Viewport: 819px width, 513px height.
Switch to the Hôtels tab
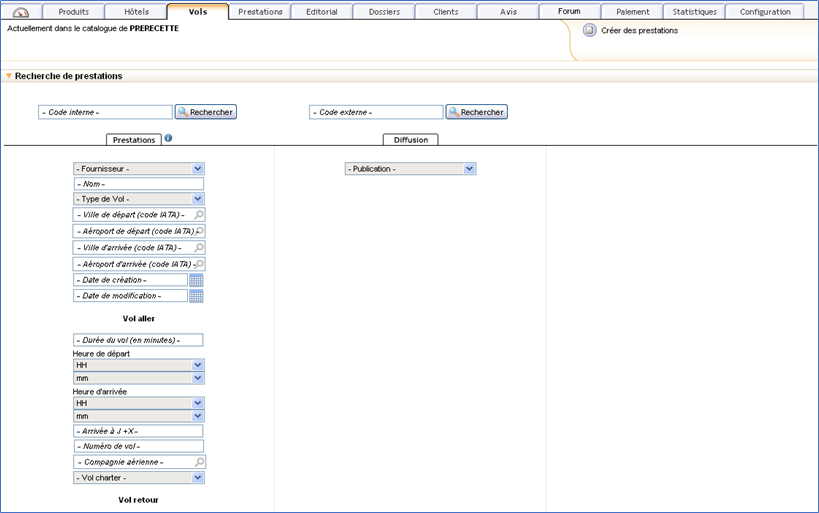pyautogui.click(x=135, y=12)
